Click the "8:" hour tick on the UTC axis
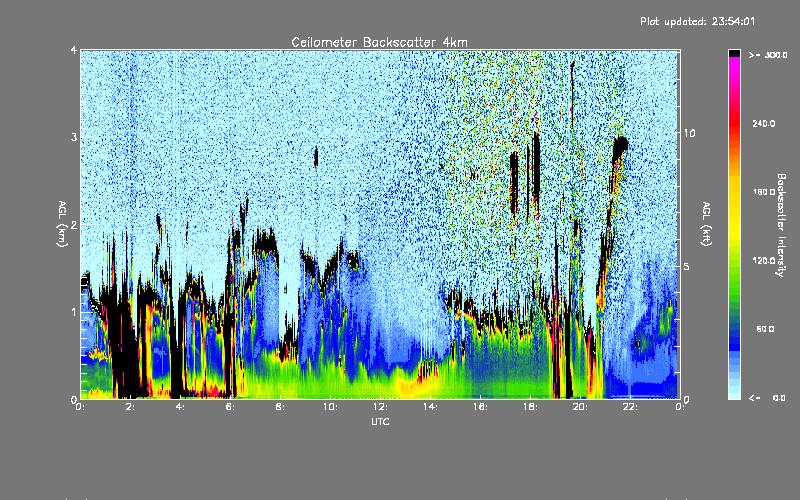The height and width of the screenshot is (500, 800). coord(281,407)
